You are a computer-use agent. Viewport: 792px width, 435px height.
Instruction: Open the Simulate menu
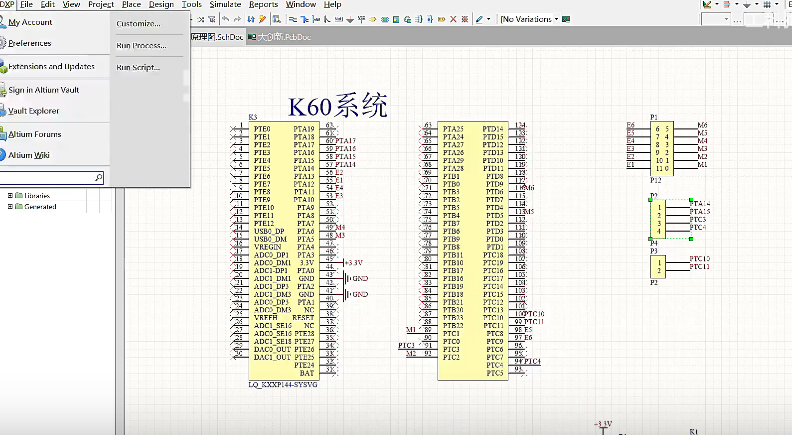(225, 4)
